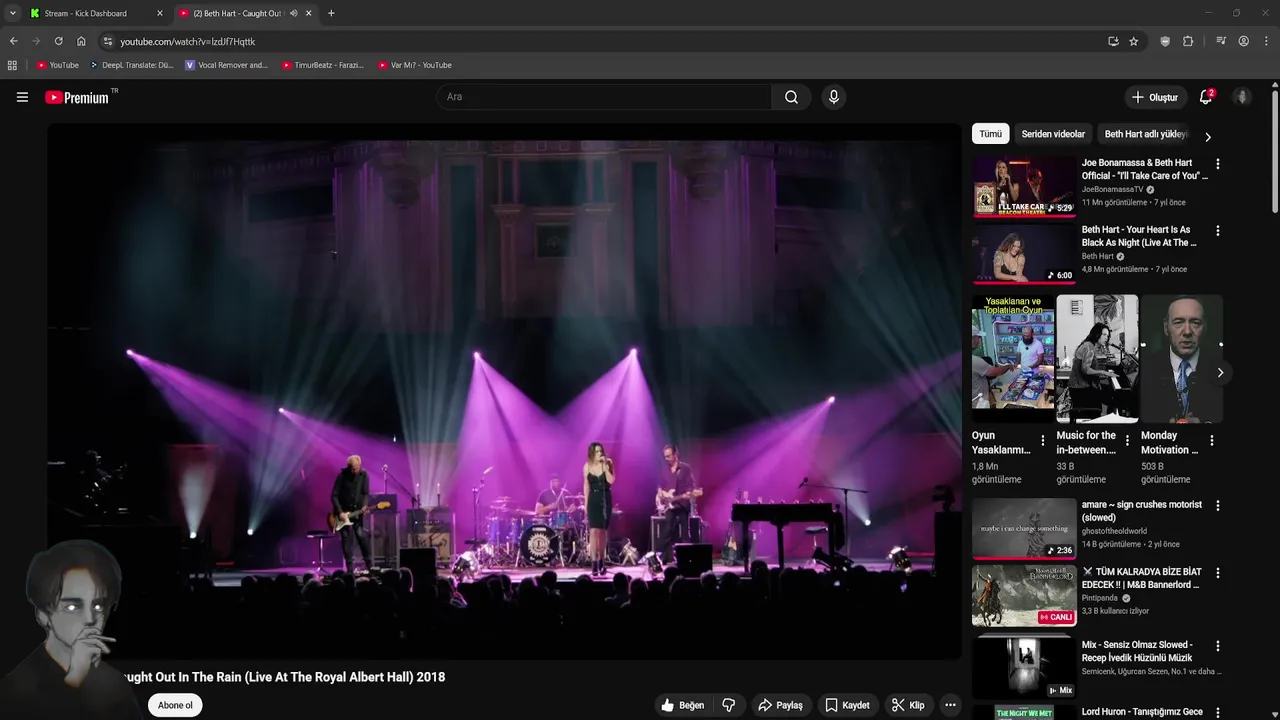
Task: Open the YouTube account avatar menu
Action: tap(1242, 97)
